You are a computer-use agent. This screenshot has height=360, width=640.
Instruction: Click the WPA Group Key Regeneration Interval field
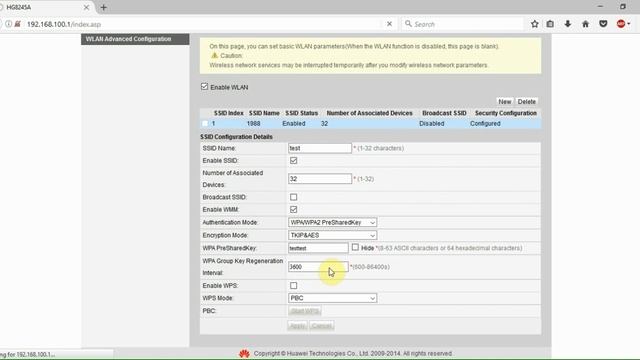pyautogui.click(x=318, y=267)
